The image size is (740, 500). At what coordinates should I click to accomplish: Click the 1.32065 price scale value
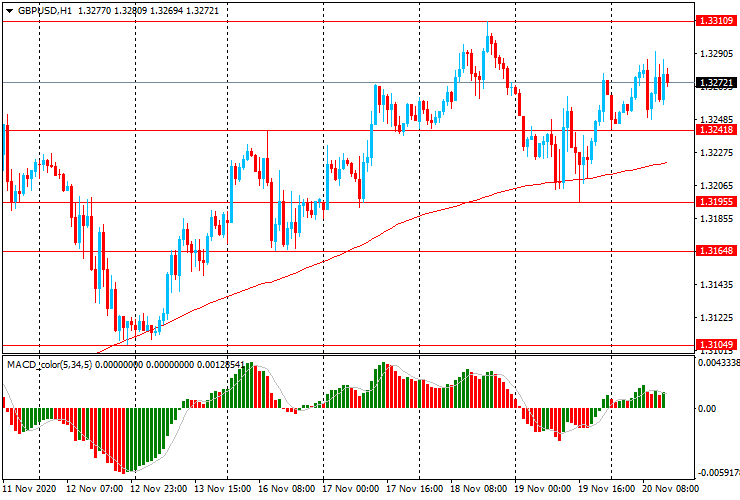[716, 186]
